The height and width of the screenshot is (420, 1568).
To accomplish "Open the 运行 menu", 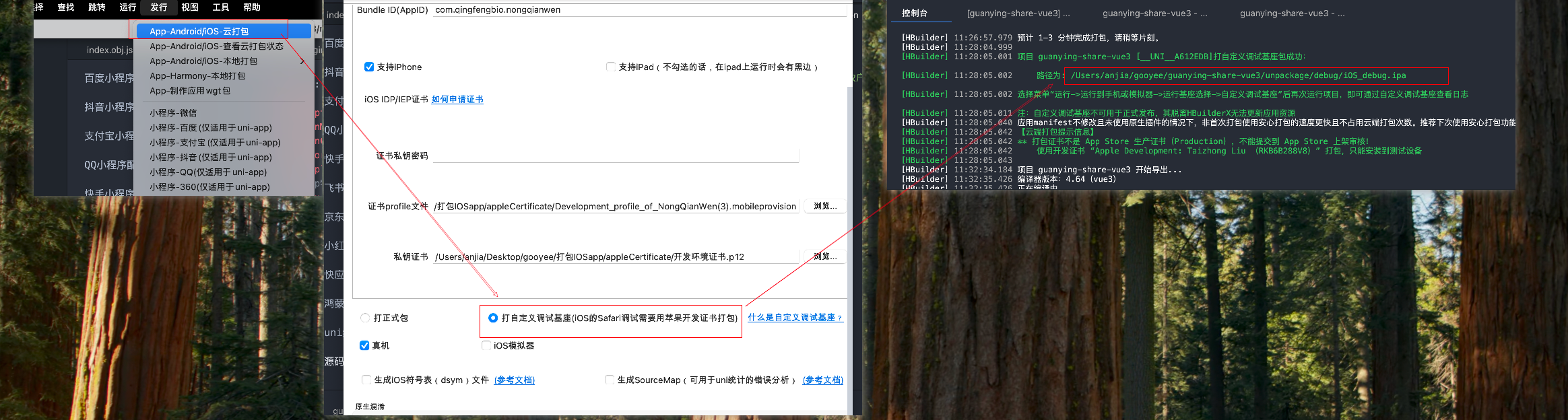I will tap(127, 7).
